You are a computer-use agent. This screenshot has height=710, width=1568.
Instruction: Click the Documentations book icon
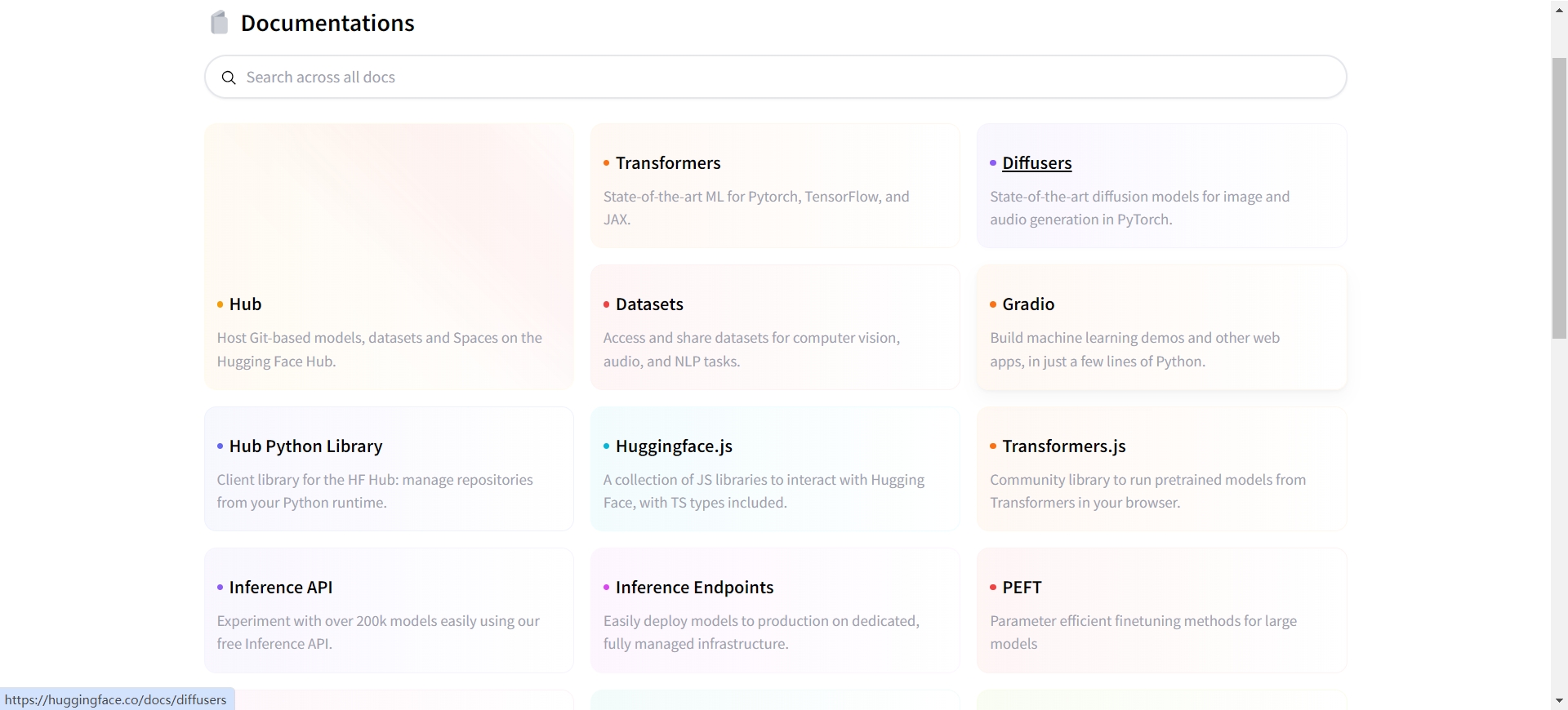tap(219, 23)
